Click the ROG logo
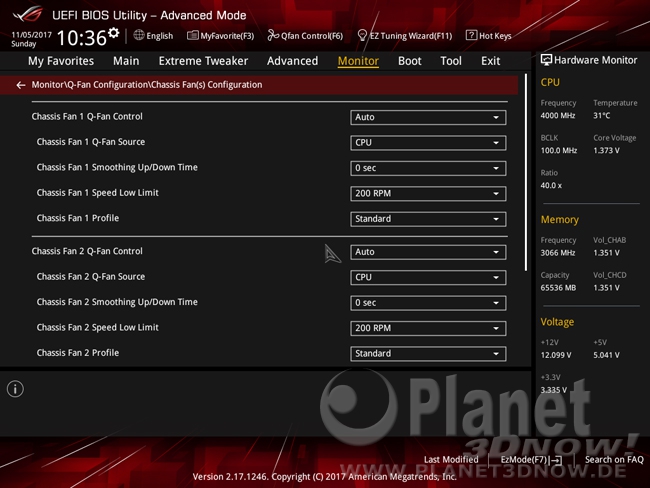This screenshot has height=488, width=650. click(x=27, y=14)
